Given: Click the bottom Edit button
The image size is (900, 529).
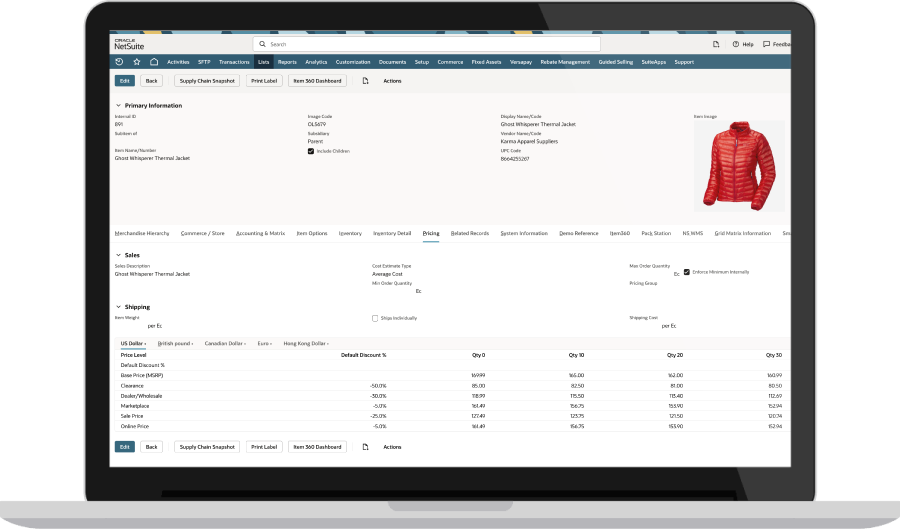Looking at the screenshot, I should [125, 447].
